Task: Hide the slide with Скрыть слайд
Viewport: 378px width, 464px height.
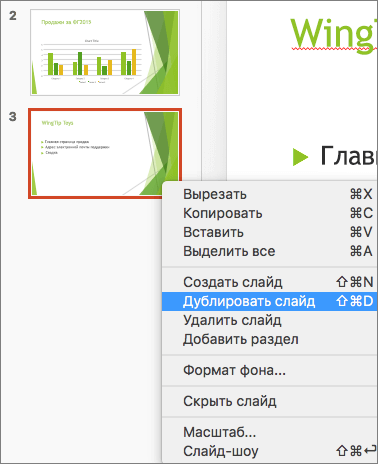Action: (269, 401)
